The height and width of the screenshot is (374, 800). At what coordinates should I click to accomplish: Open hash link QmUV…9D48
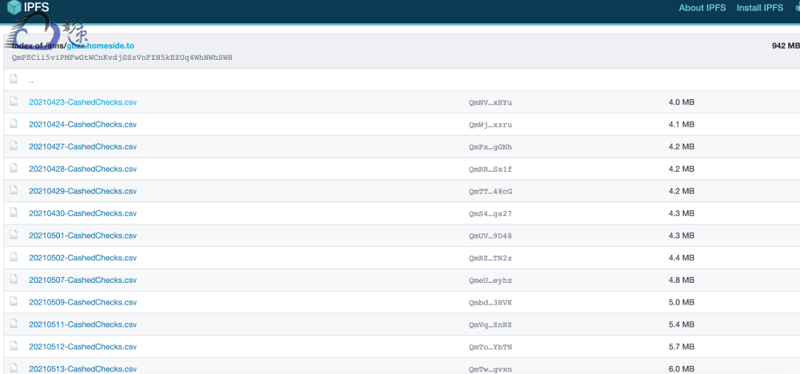490,236
